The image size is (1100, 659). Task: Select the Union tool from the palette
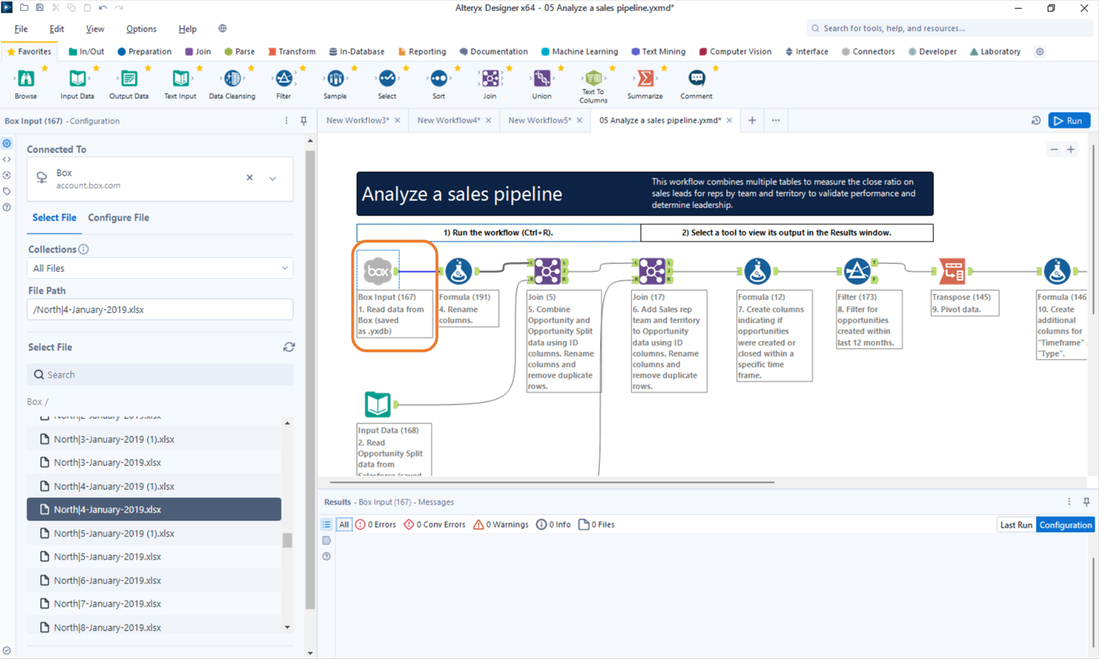click(x=543, y=76)
